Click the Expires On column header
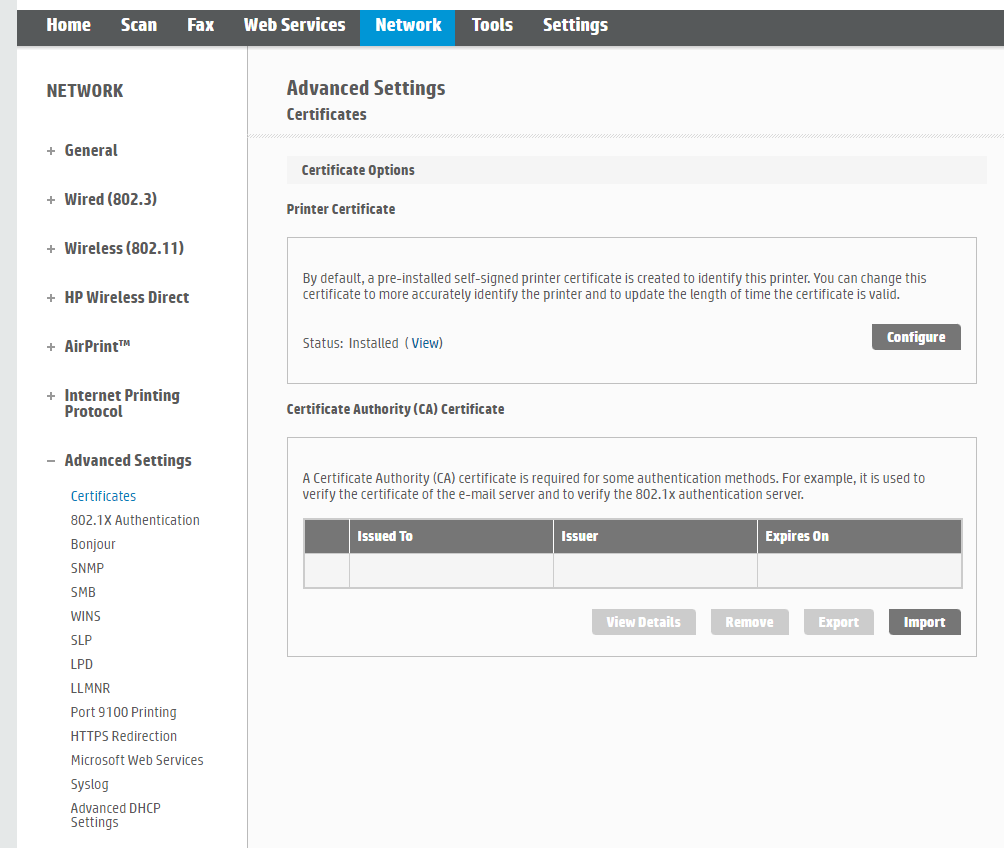The height and width of the screenshot is (848, 1004). (x=859, y=536)
